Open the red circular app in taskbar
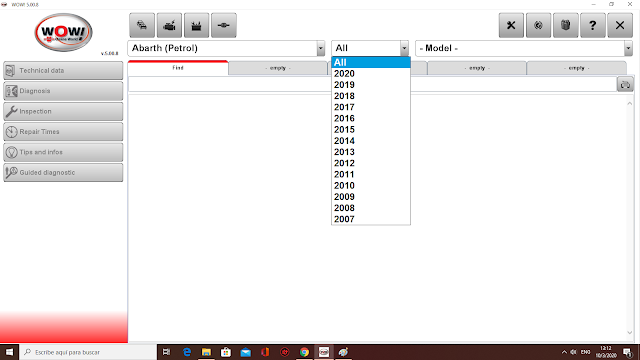This screenshot has width=640, height=360. click(284, 352)
